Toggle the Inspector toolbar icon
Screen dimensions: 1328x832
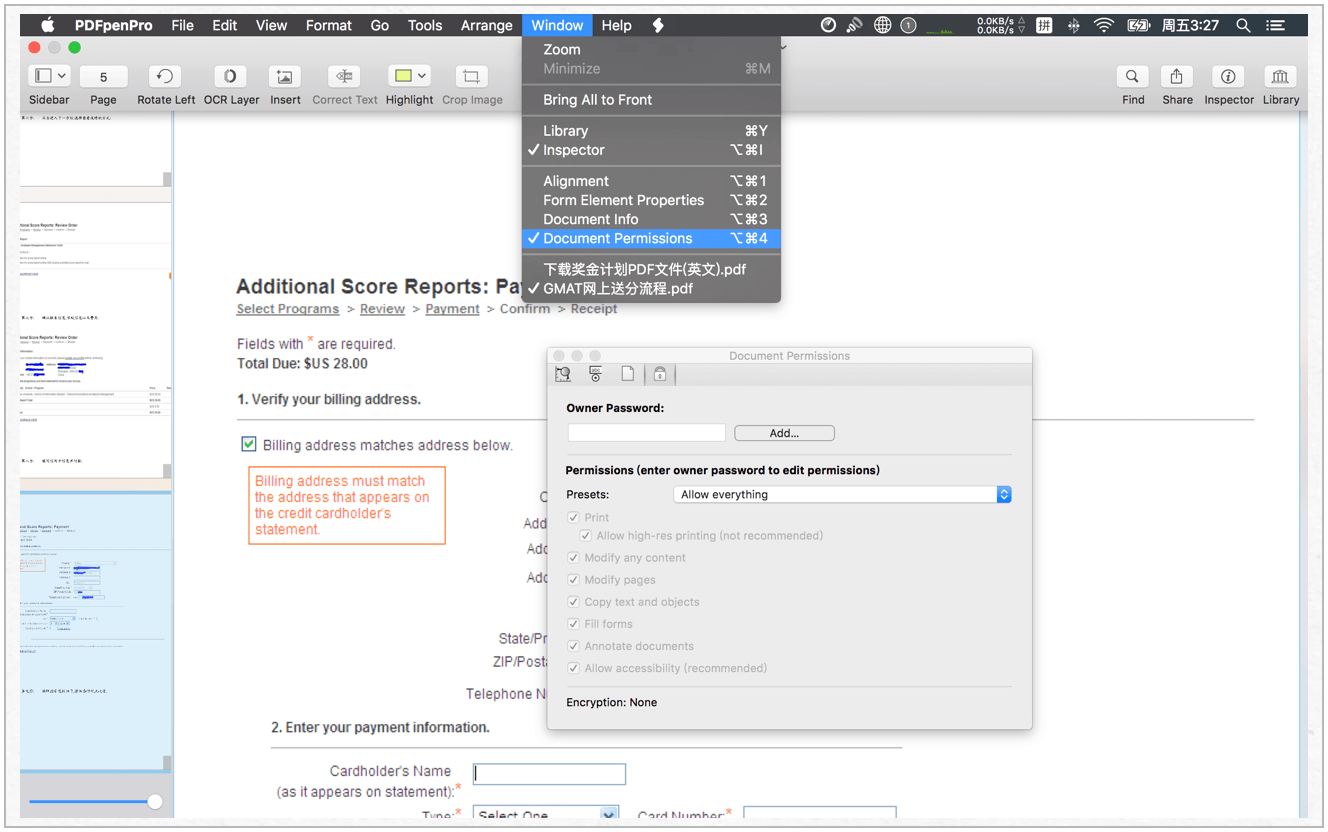pyautogui.click(x=1228, y=77)
